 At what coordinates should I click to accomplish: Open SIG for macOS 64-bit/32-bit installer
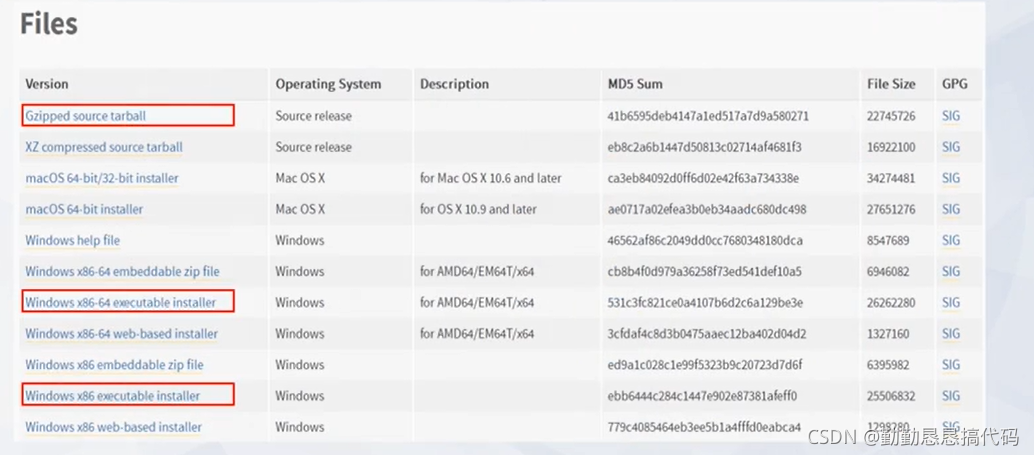[x=951, y=178]
